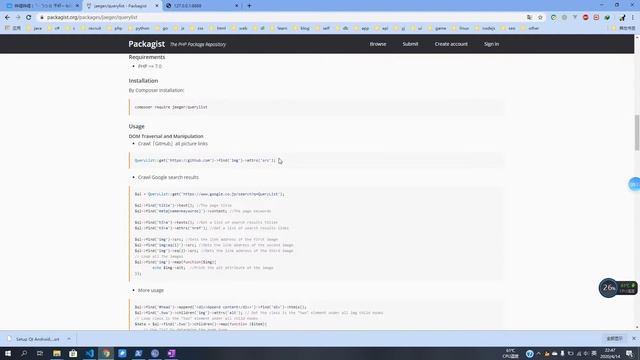Switch to the 127.0.0.1:8888 tab
The width and height of the screenshot is (640, 360).
click(202, 6)
